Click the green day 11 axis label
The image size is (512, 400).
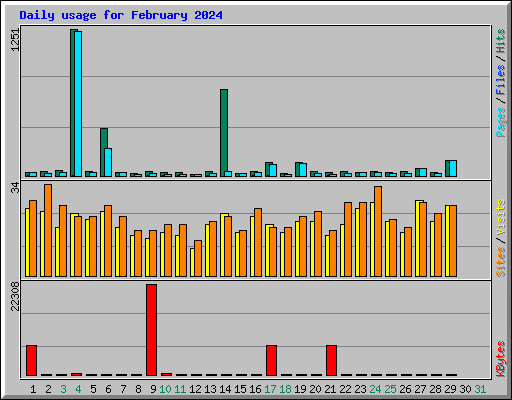coord(180,389)
